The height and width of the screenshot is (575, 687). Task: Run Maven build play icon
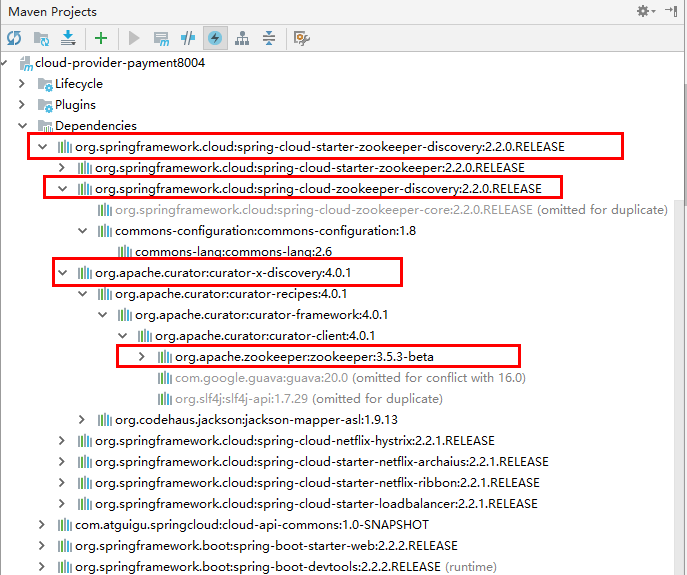pyautogui.click(x=134, y=38)
